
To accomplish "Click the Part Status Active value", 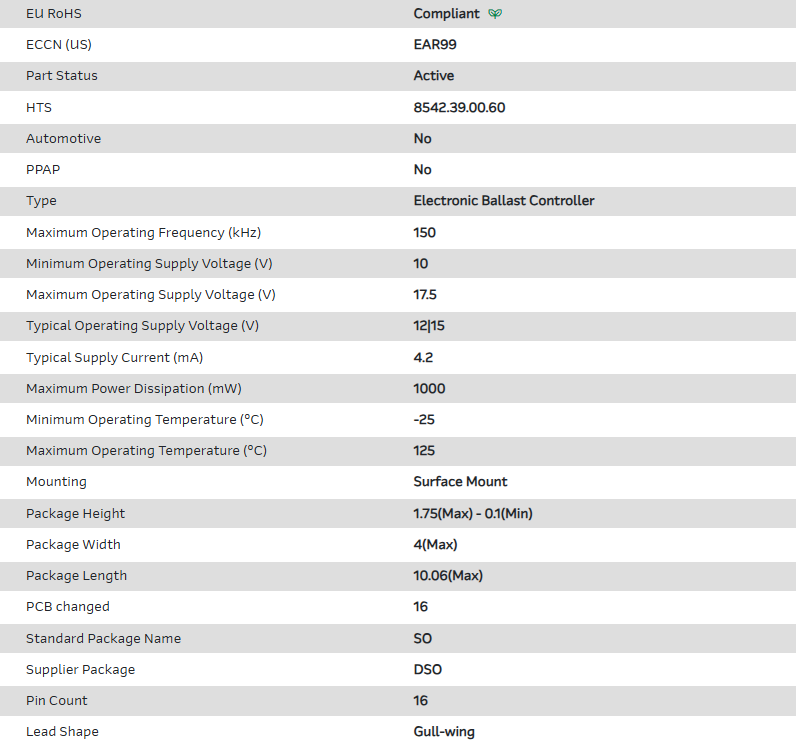I will [x=434, y=76].
